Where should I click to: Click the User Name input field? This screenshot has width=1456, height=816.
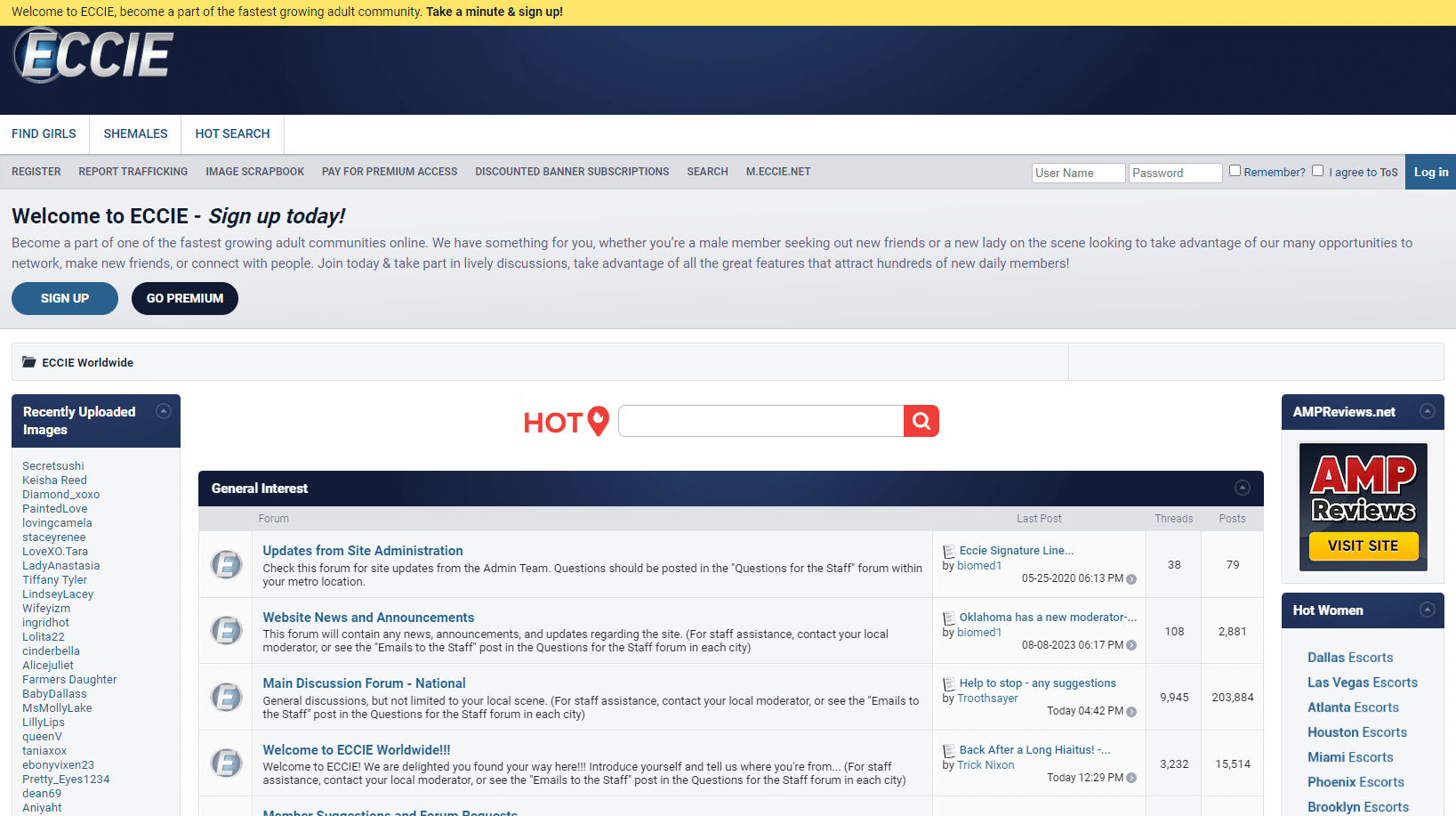point(1079,173)
